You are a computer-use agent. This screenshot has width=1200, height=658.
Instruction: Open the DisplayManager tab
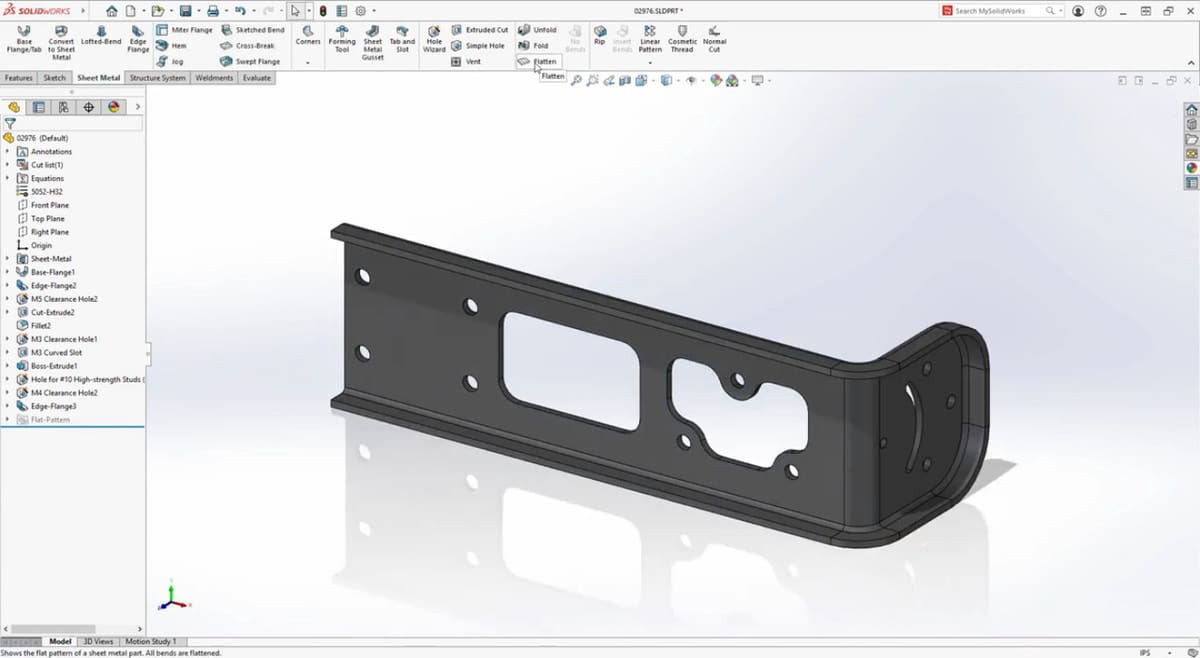[114, 107]
